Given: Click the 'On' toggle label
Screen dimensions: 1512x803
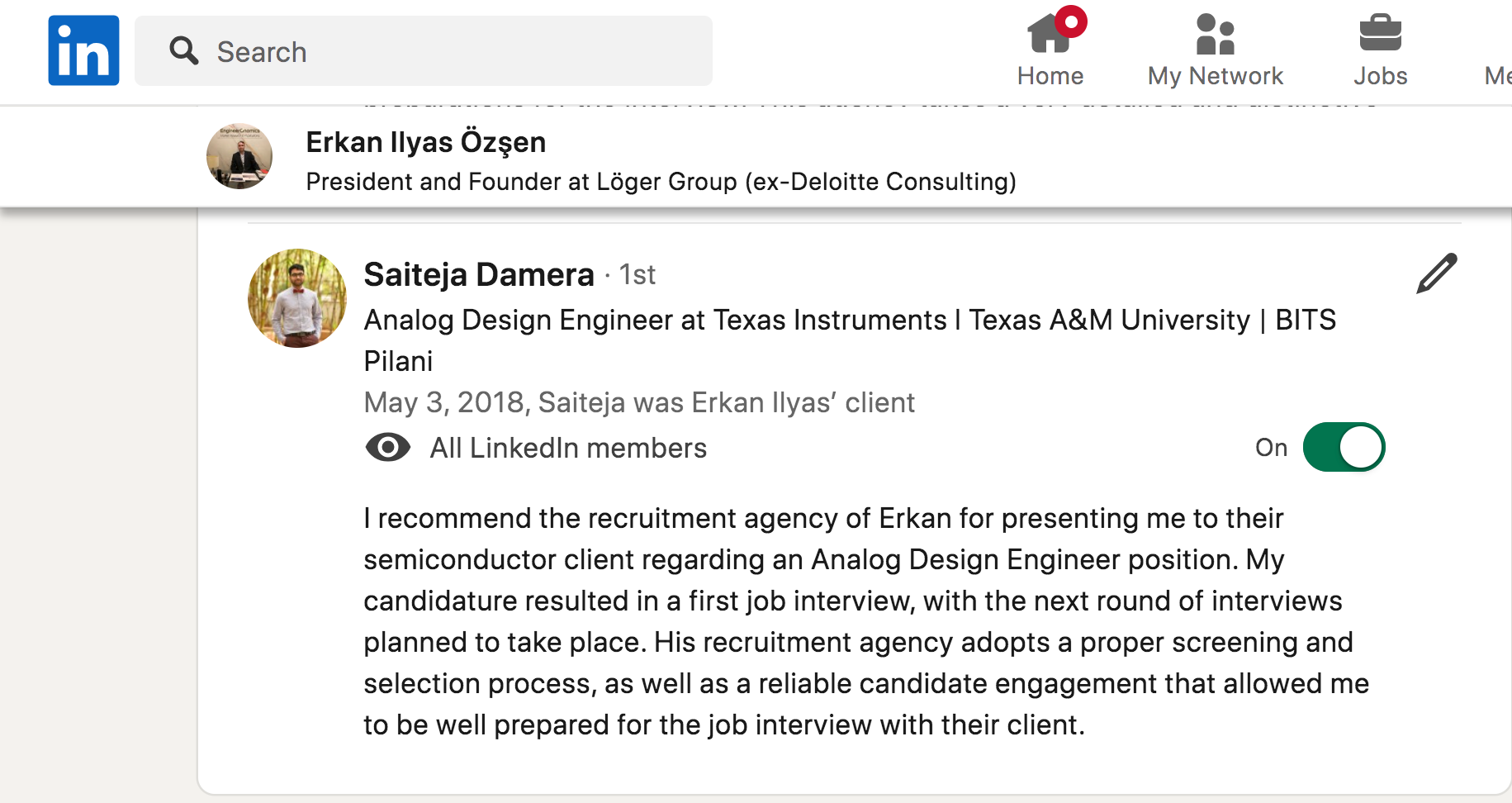Looking at the screenshot, I should (1271, 448).
